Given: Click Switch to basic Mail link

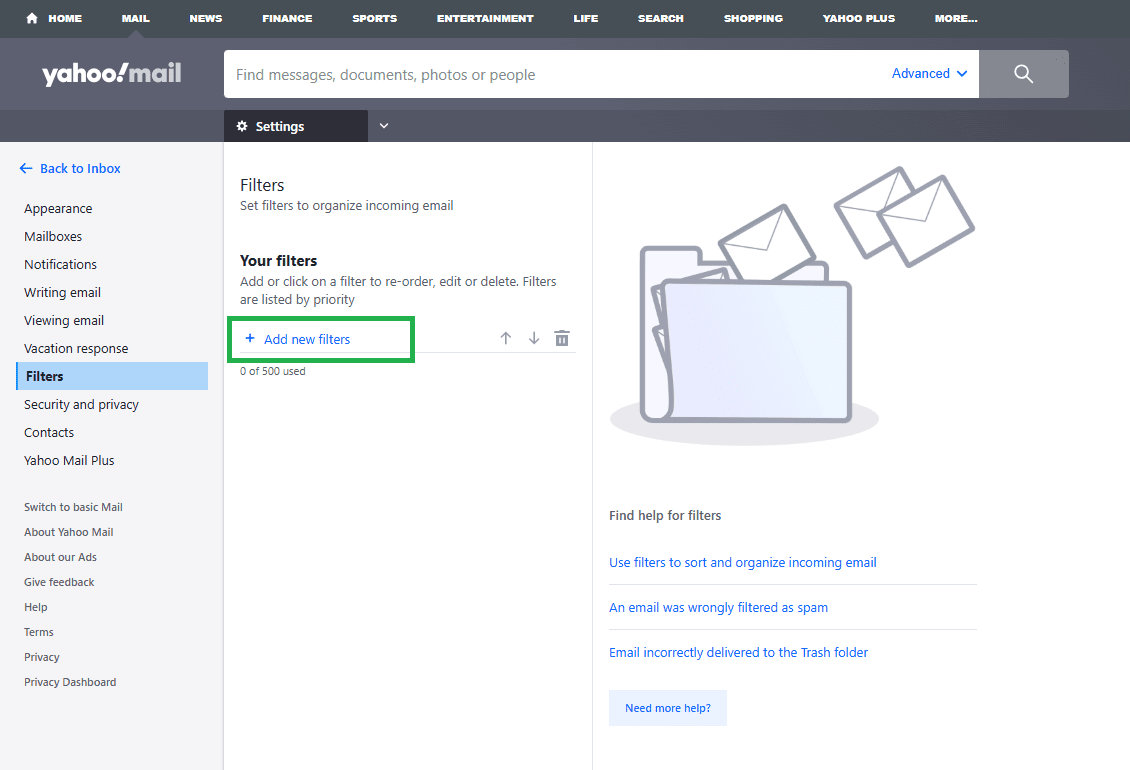Looking at the screenshot, I should pos(74,507).
